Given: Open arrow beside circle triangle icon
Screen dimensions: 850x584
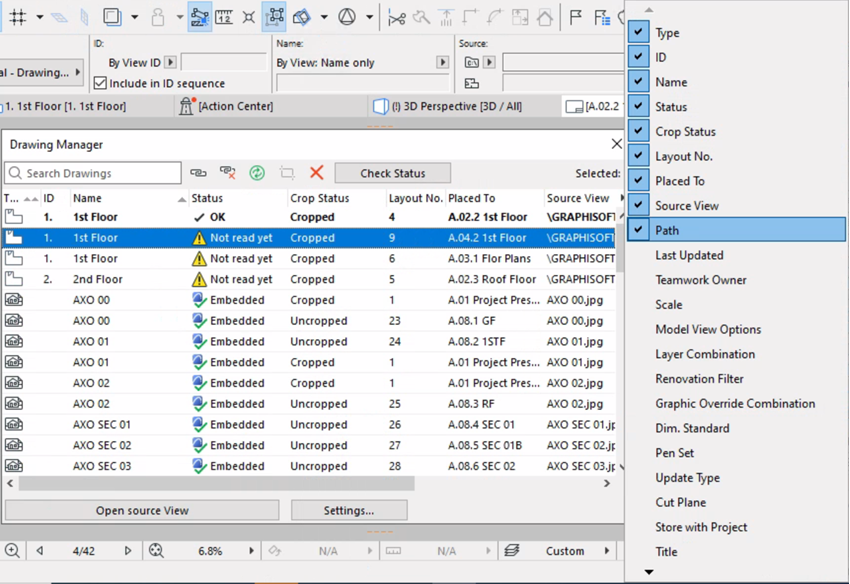Looking at the screenshot, I should [x=369, y=17].
